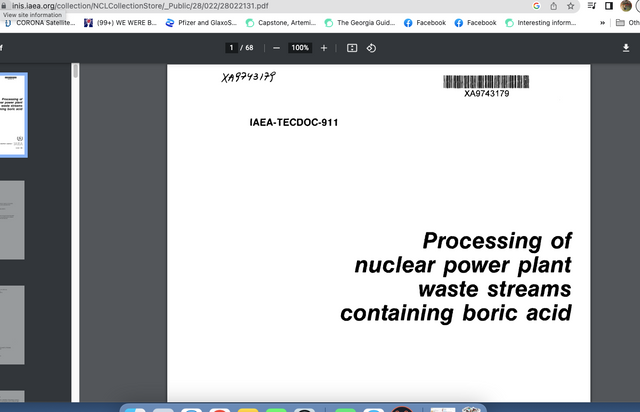Open the Pfizer and GlaxoS... bookmark
640x412 pixels.
click(201, 23)
